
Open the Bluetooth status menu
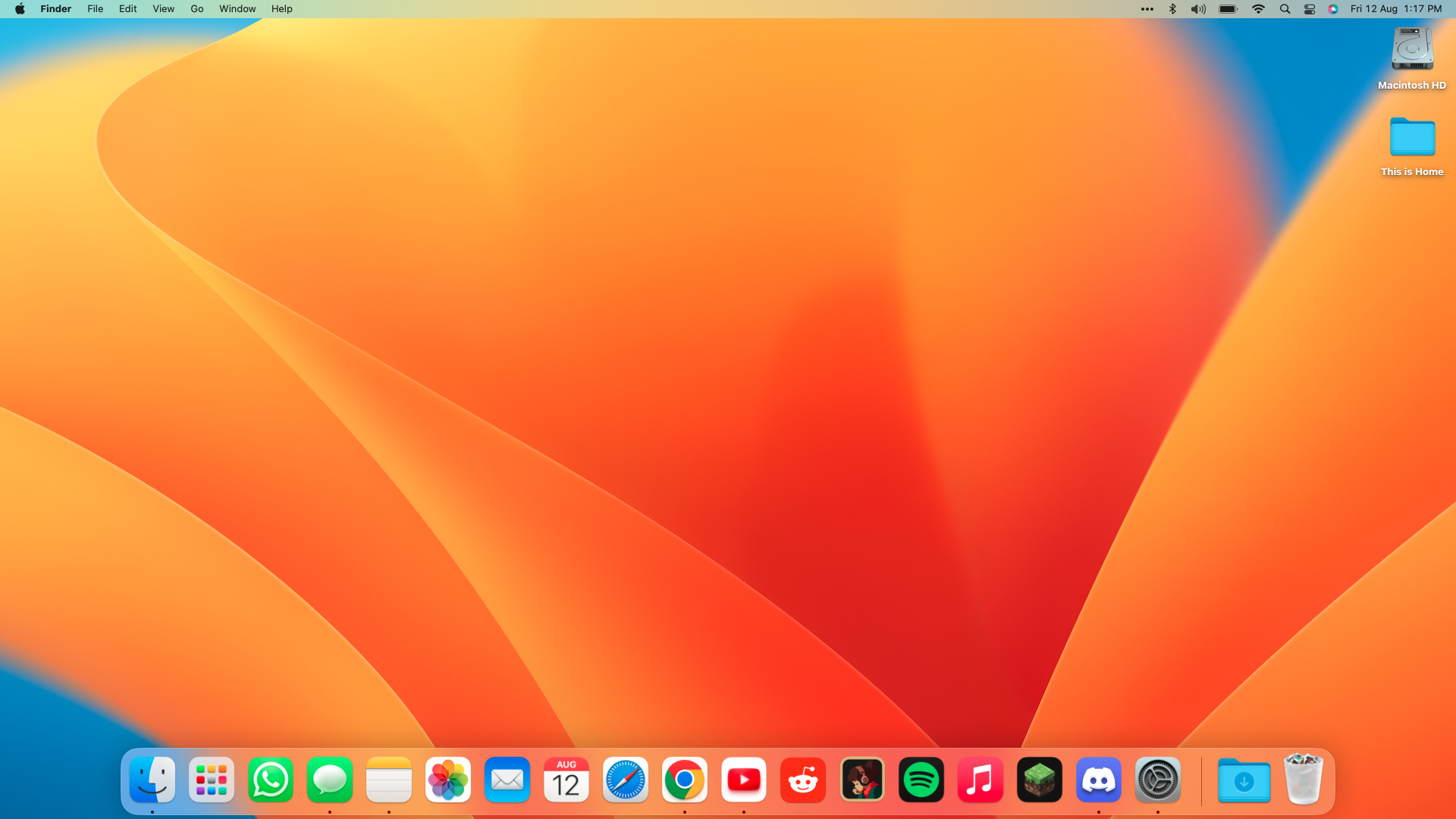[1172, 9]
